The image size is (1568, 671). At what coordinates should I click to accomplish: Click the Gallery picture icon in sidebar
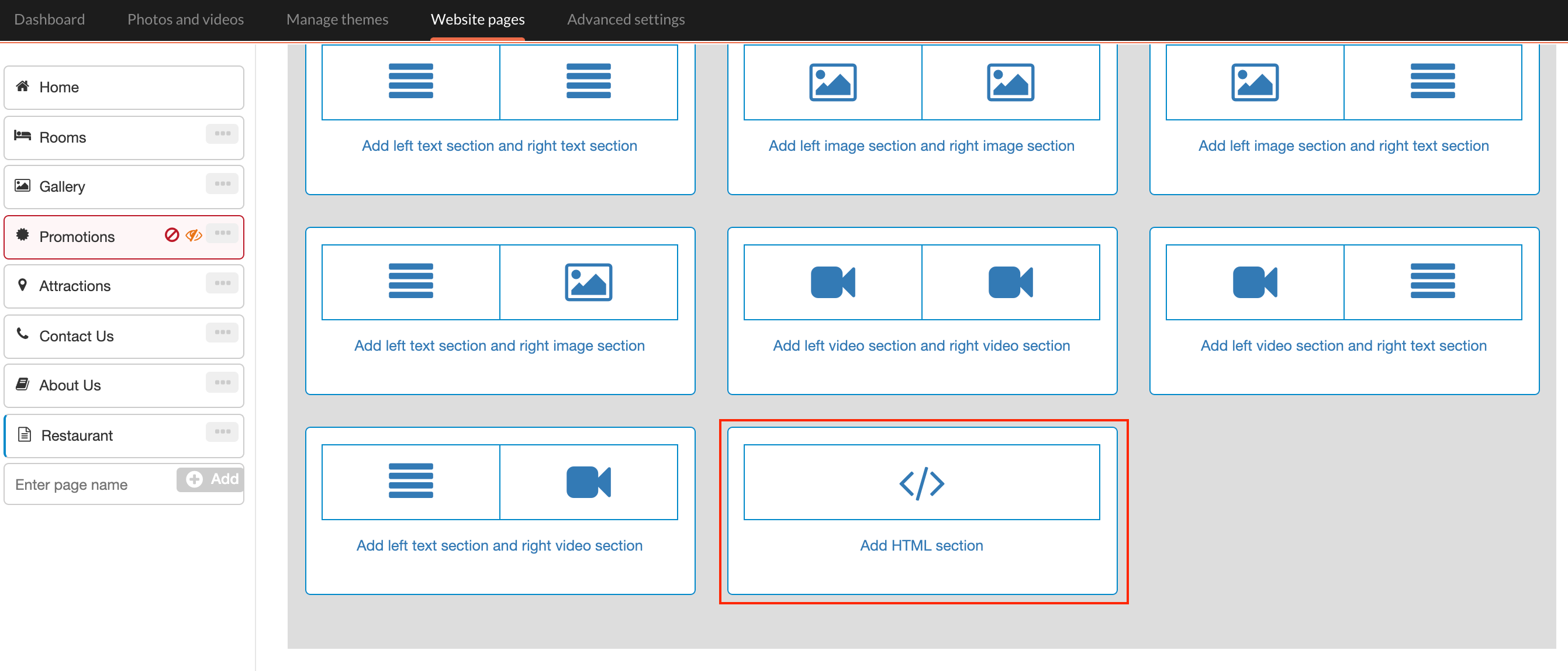click(23, 185)
